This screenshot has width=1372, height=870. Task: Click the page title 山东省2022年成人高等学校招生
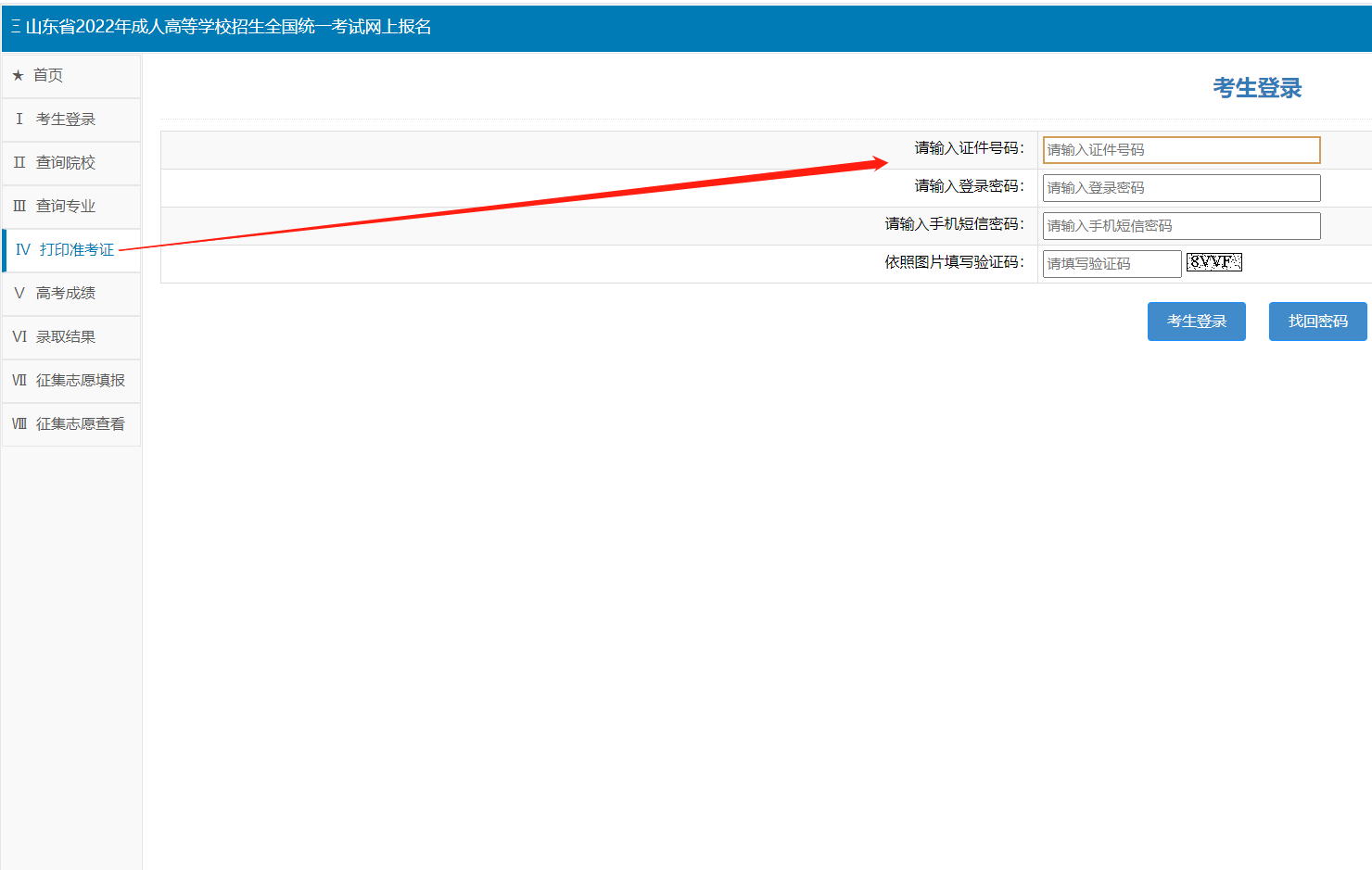[x=228, y=27]
